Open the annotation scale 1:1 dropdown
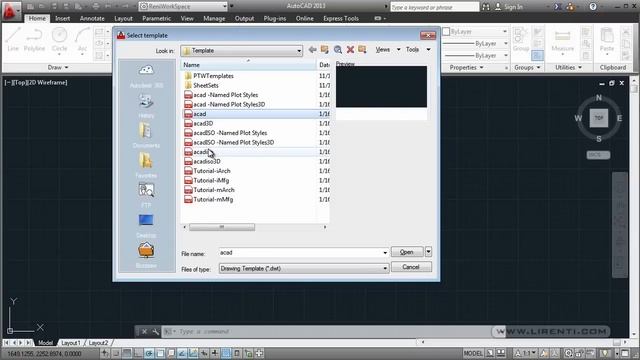The height and width of the screenshot is (360, 640). (x=525, y=353)
